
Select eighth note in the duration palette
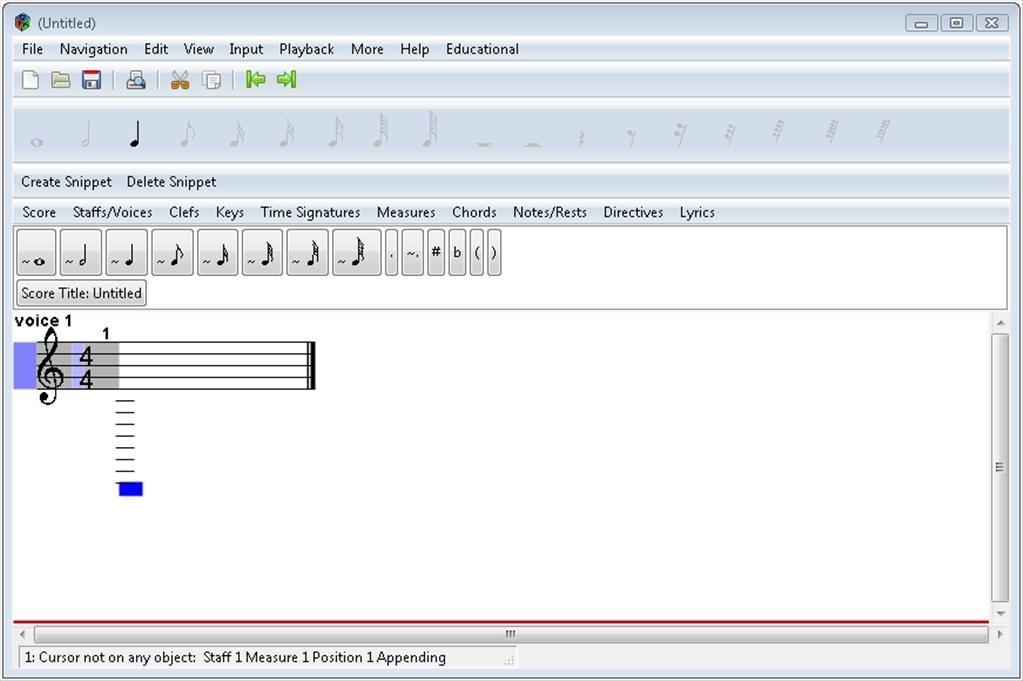pos(187,134)
